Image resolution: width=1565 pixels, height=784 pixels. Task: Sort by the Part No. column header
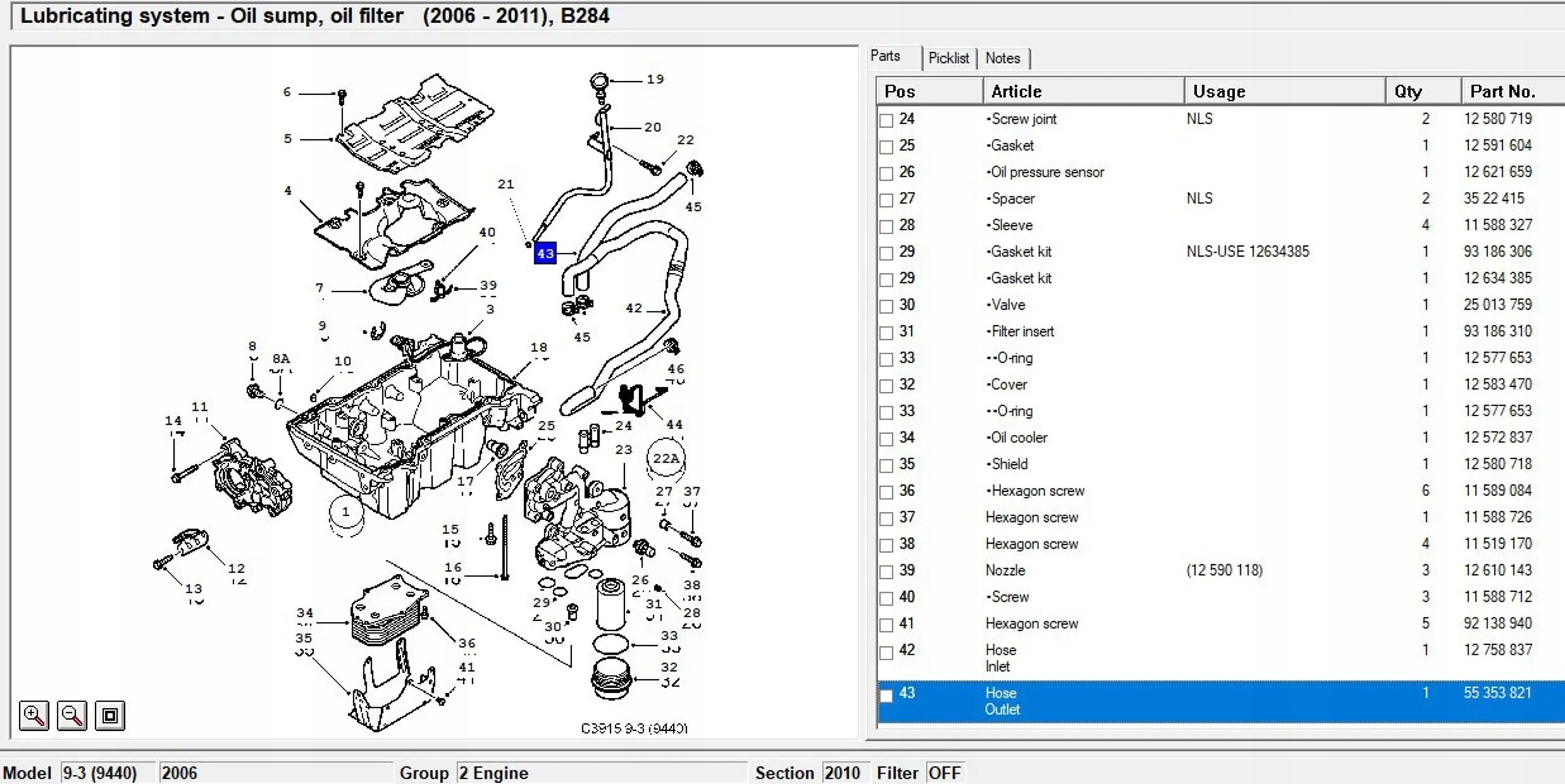pos(1502,91)
